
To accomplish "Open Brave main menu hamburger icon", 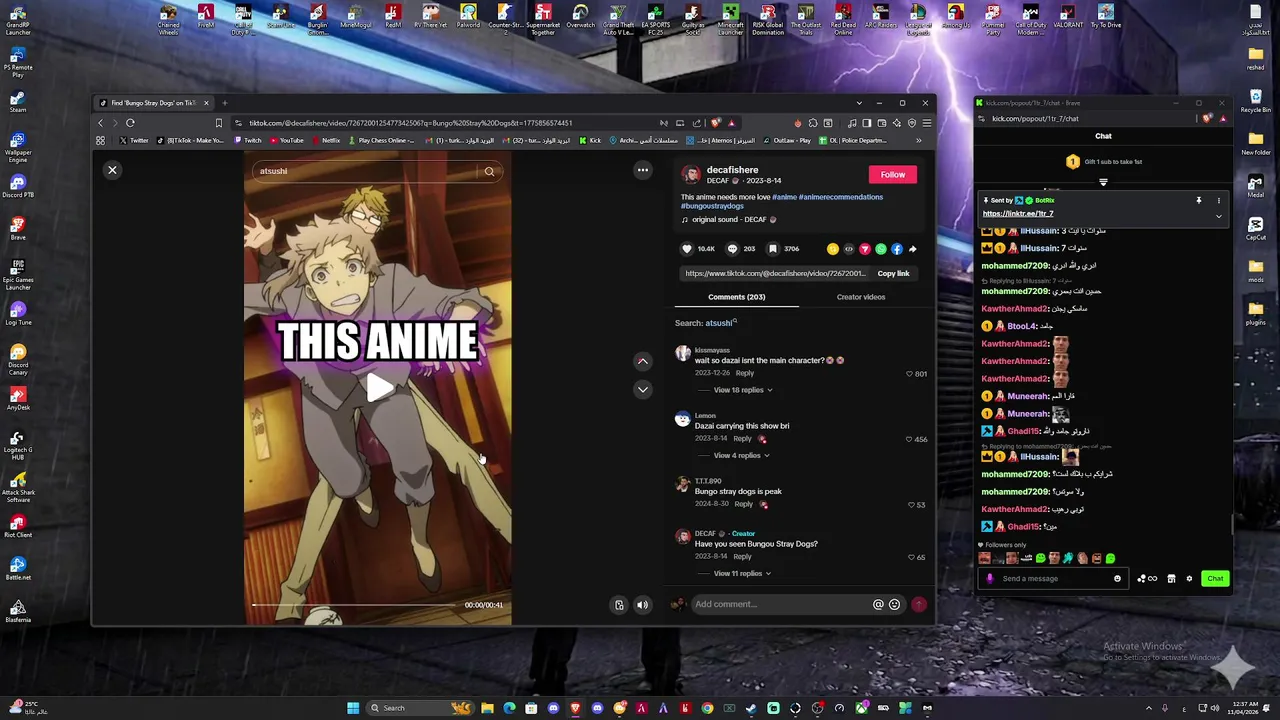I will click(927, 123).
